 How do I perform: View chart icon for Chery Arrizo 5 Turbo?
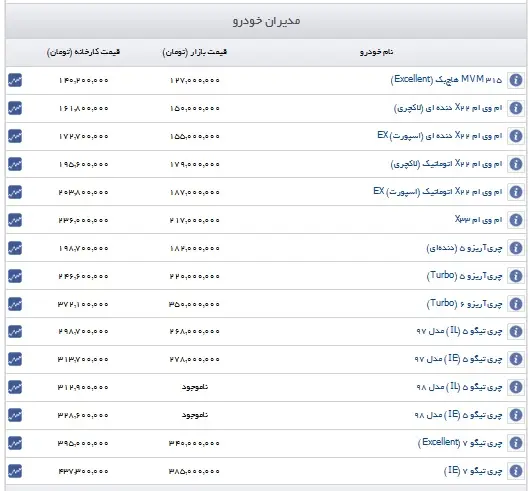click(x=15, y=276)
